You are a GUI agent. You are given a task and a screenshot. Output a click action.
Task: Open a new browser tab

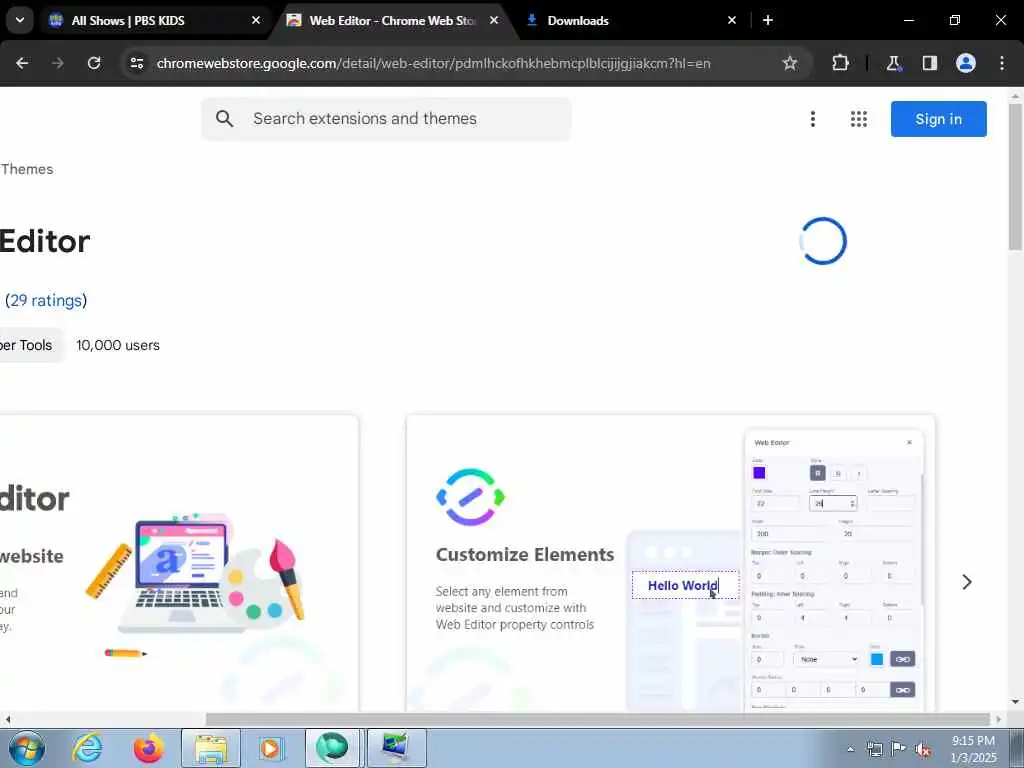point(768,20)
